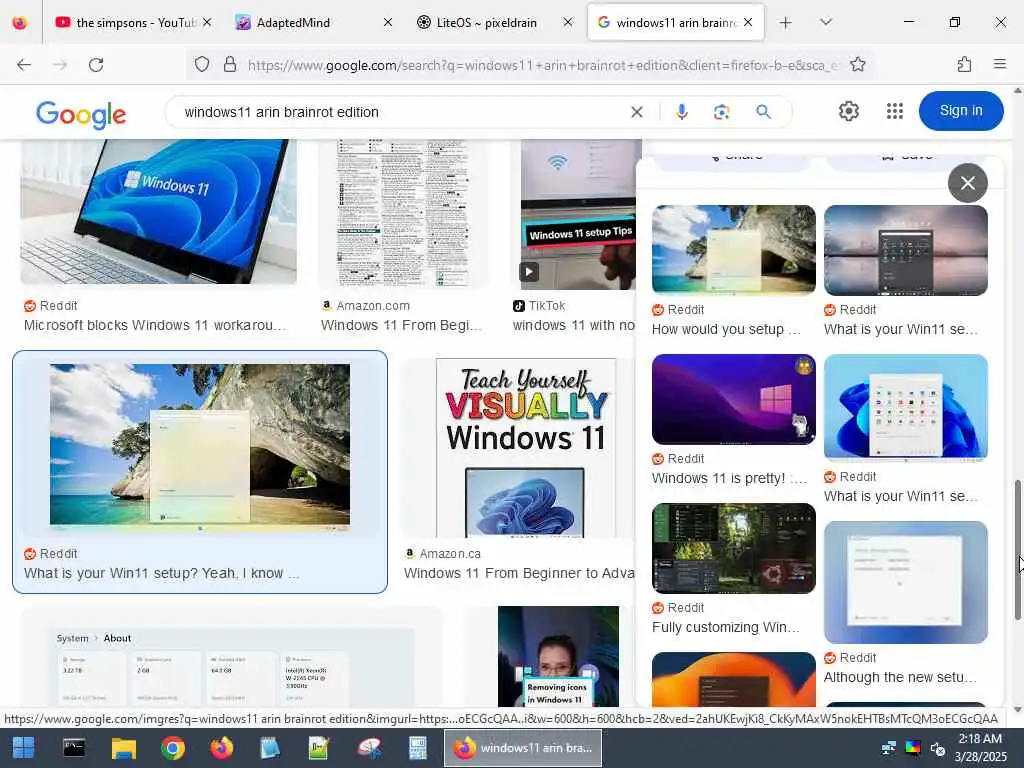1024x768 pixels.
Task: Open Removing icons in Windows 11 video result
Action: pos(558,656)
